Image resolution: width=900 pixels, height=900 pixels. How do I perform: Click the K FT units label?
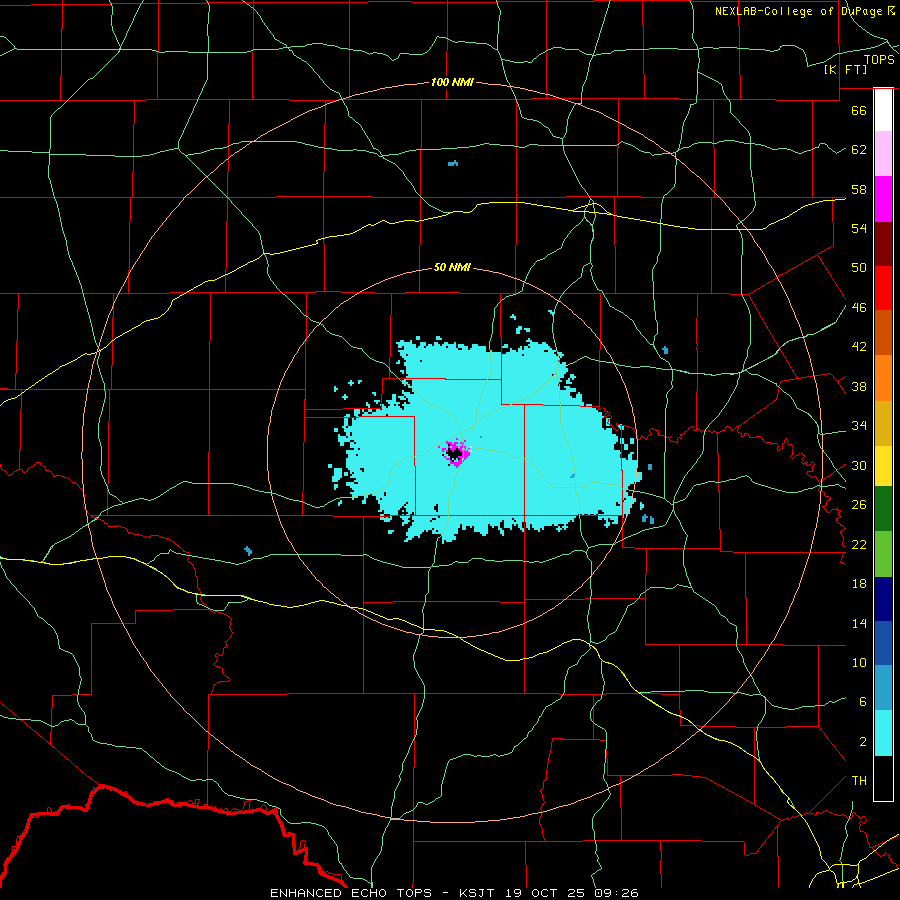(x=845, y=69)
